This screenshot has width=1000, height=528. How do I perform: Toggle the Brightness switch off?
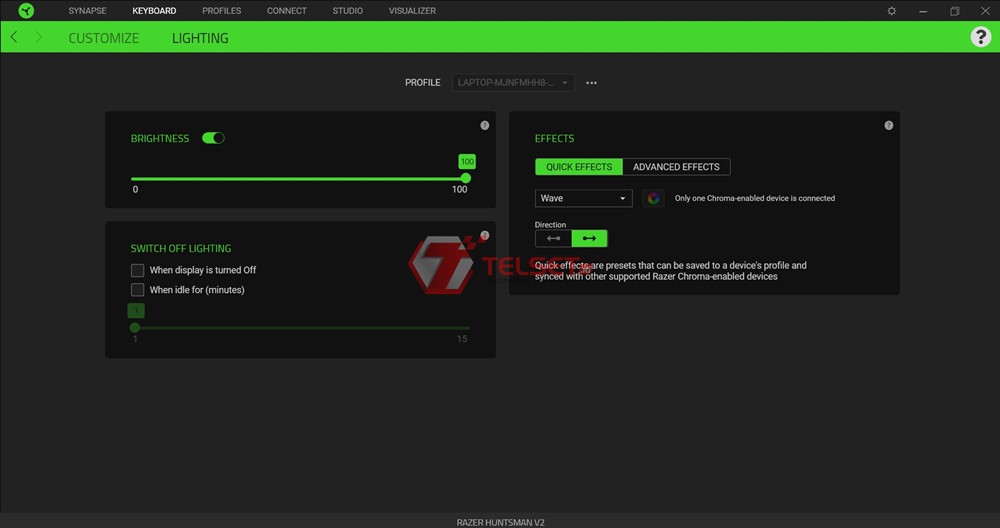tap(213, 138)
